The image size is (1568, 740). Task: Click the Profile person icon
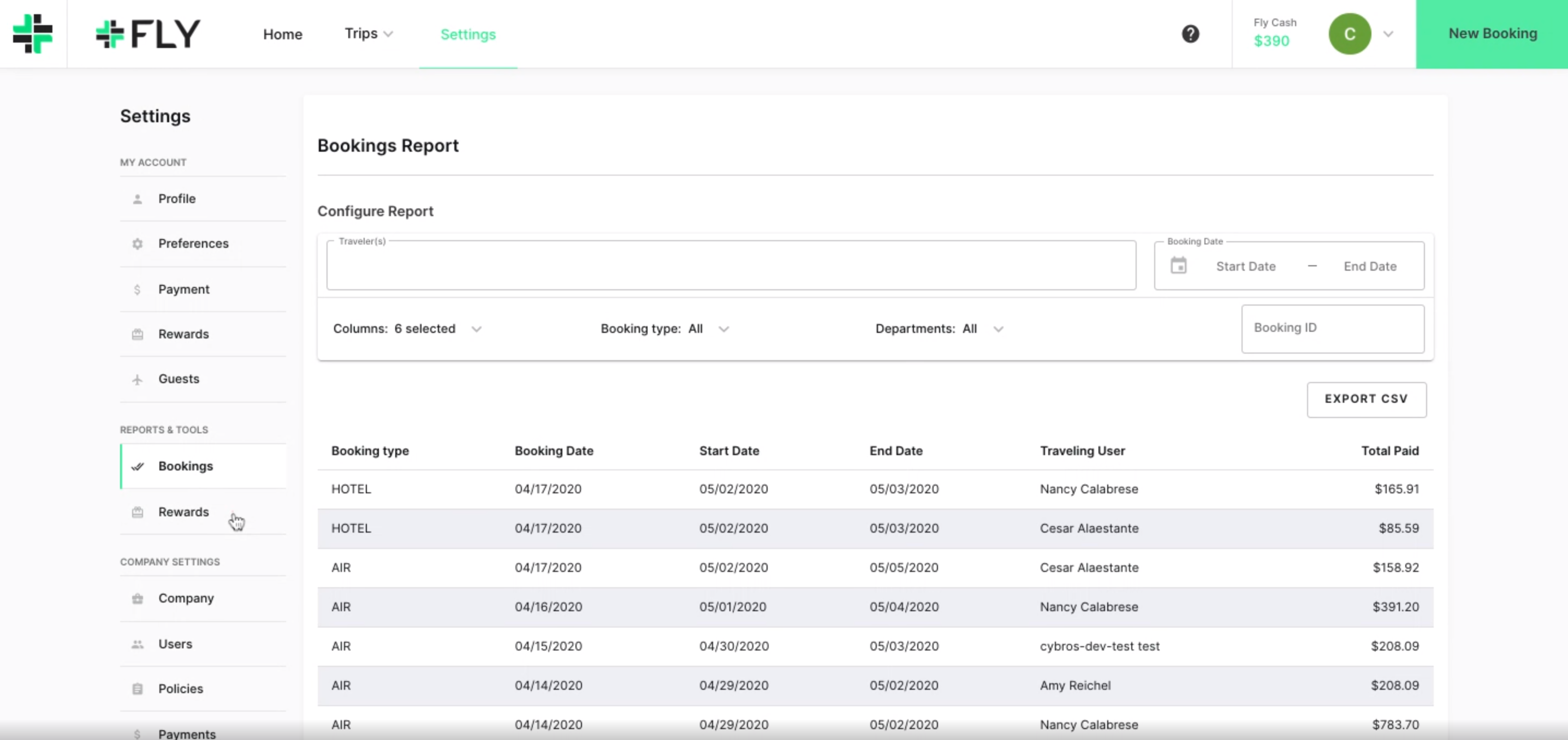138,199
